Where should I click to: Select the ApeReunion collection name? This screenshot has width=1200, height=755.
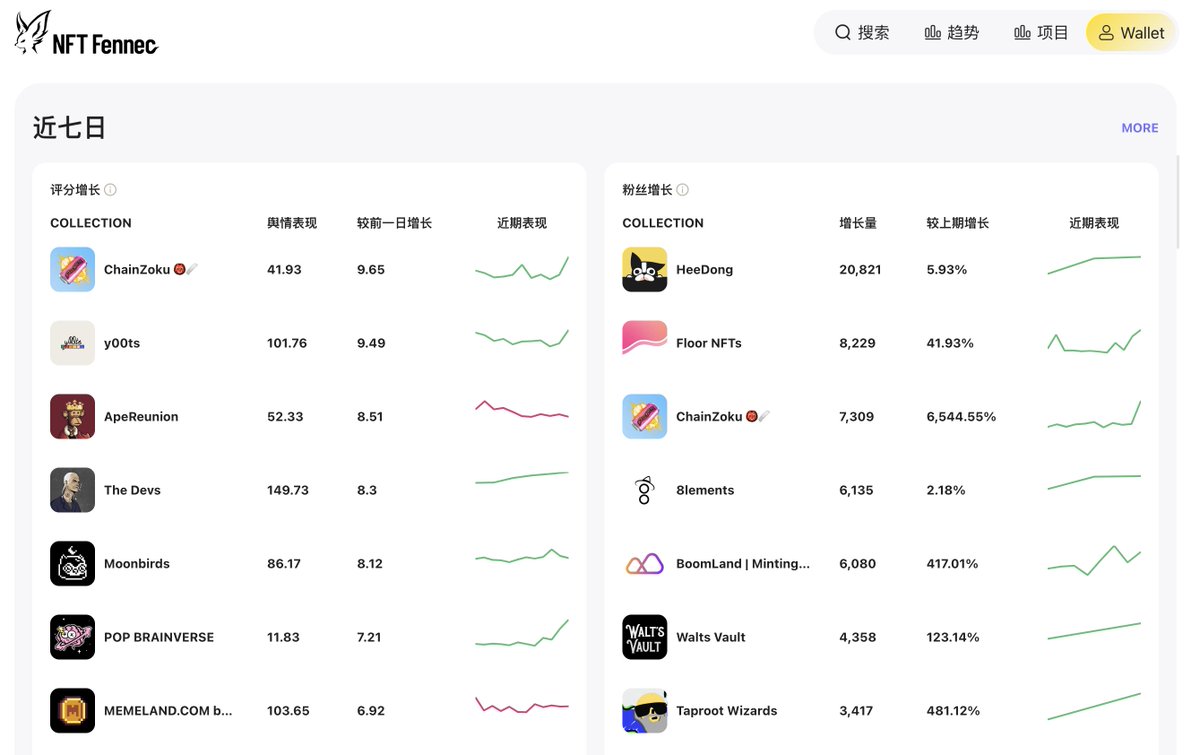141,417
